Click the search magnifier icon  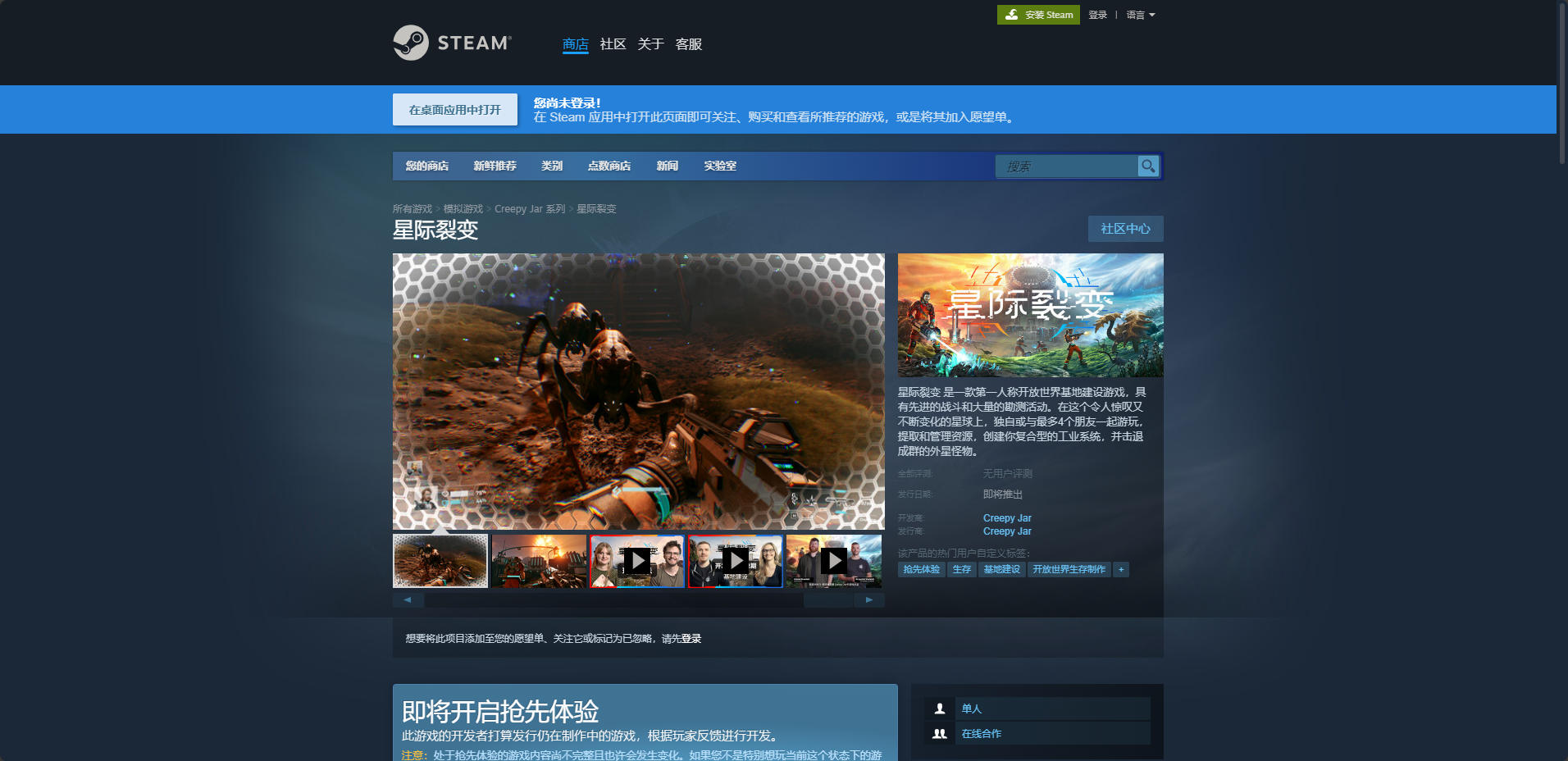tap(1148, 166)
